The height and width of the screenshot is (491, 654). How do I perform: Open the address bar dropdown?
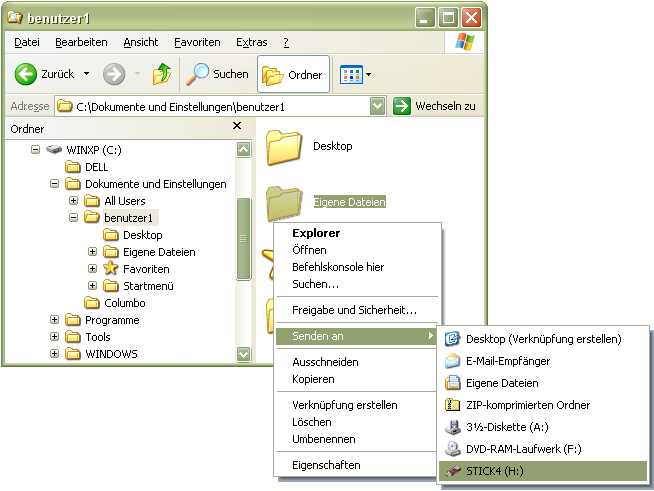pos(377,106)
